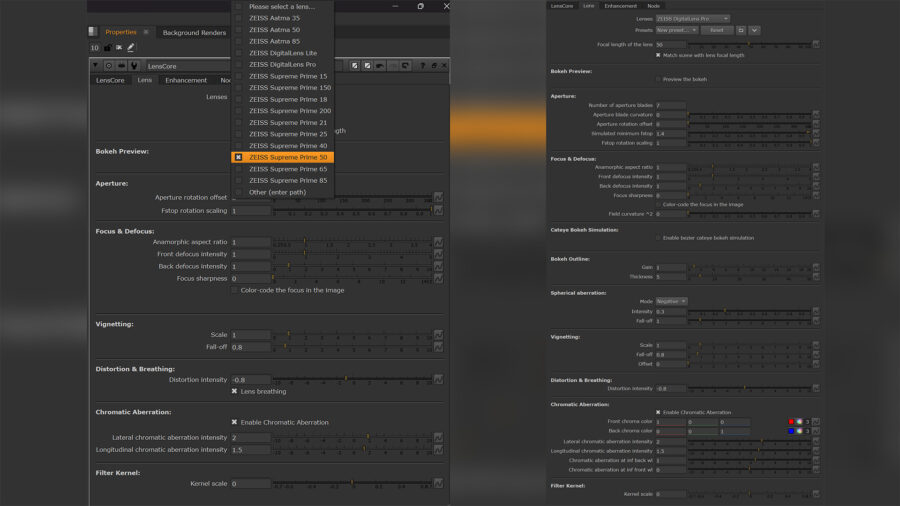Viewport: 900px width, 506px height.
Task: Open animation menu for Vignetting Scale, left panel
Action: click(x=439, y=334)
